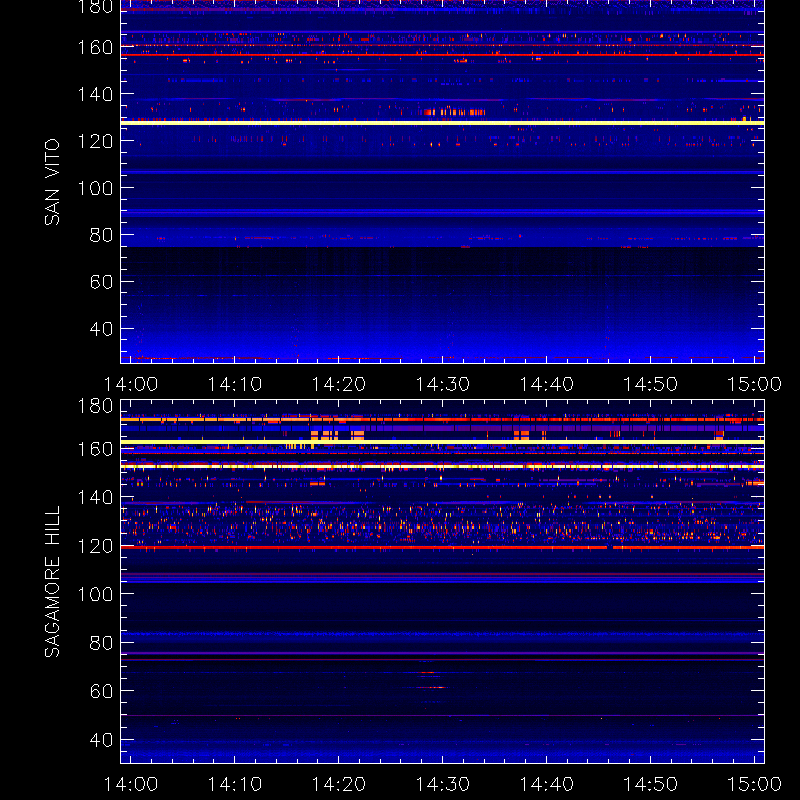Click the bright yellow band near 127 in San Vito
Image resolution: width=800 pixels, height=800 pixels.
[x=442, y=123]
